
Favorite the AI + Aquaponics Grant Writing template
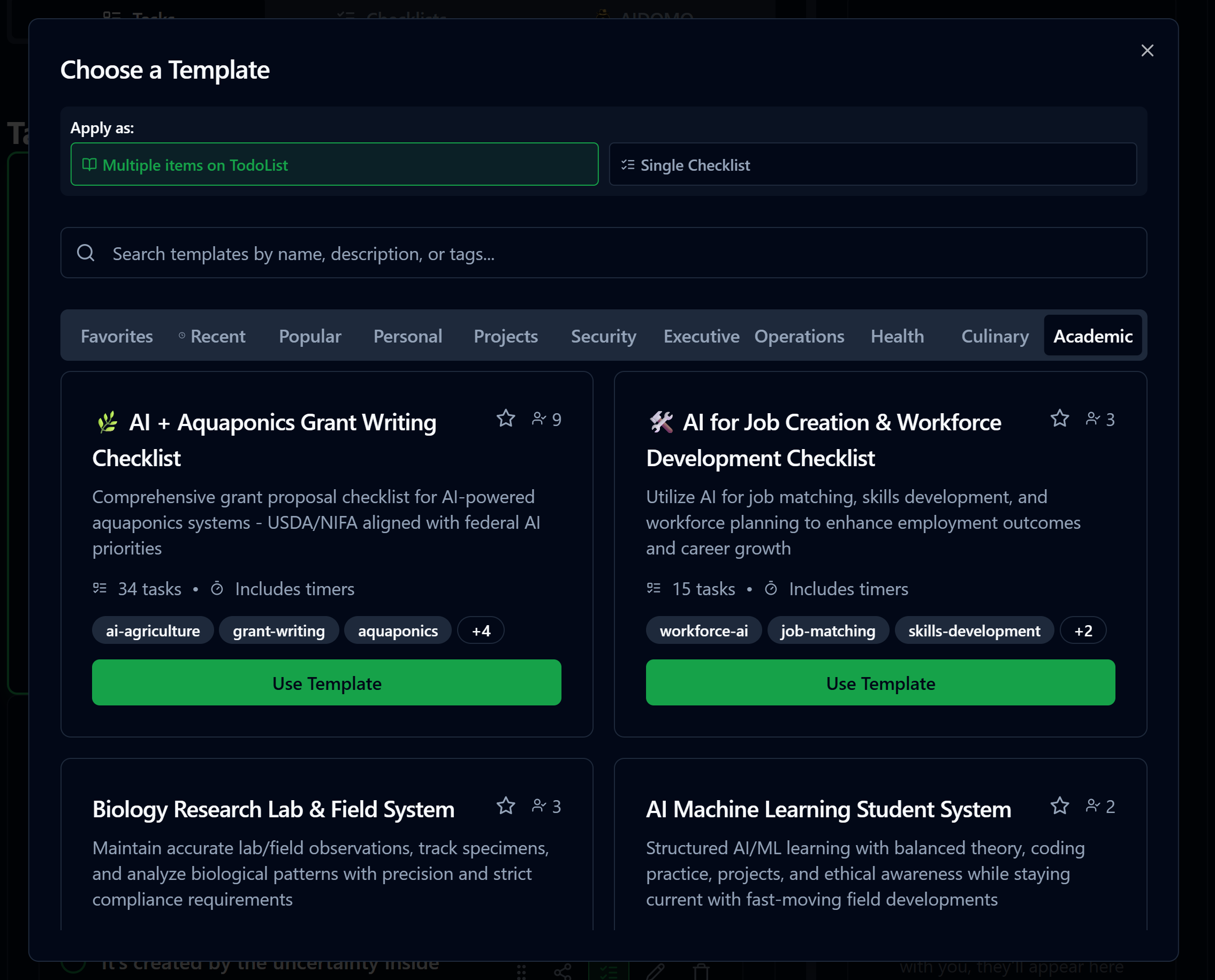pos(506,419)
